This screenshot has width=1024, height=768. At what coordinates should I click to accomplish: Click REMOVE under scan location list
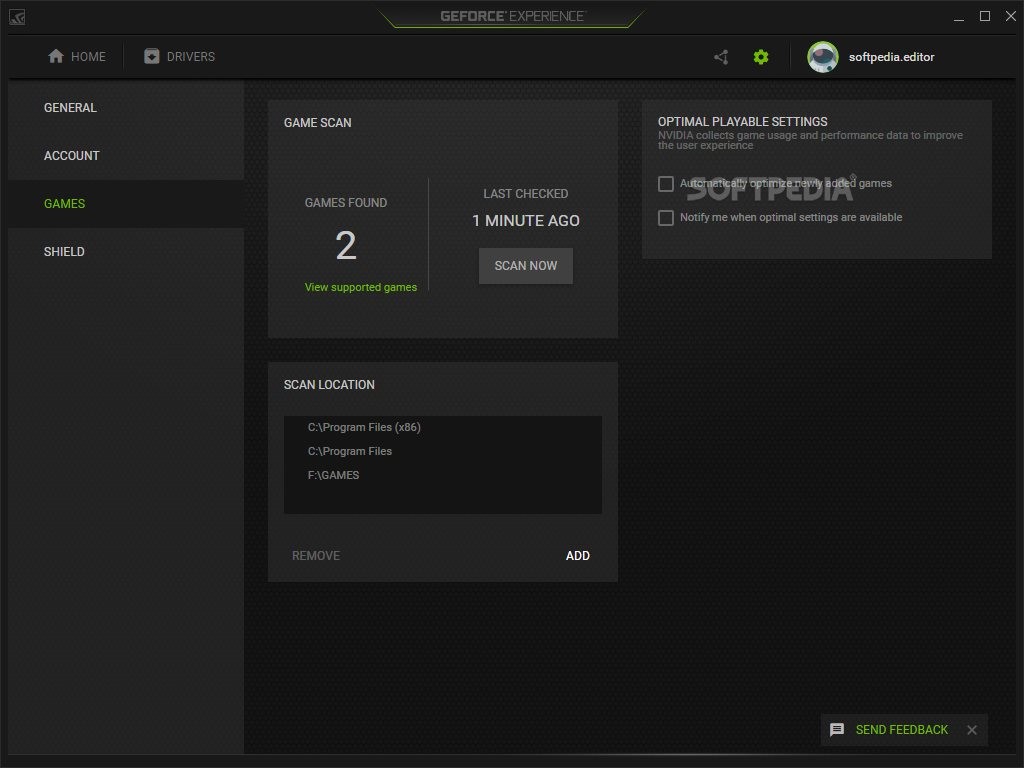315,556
